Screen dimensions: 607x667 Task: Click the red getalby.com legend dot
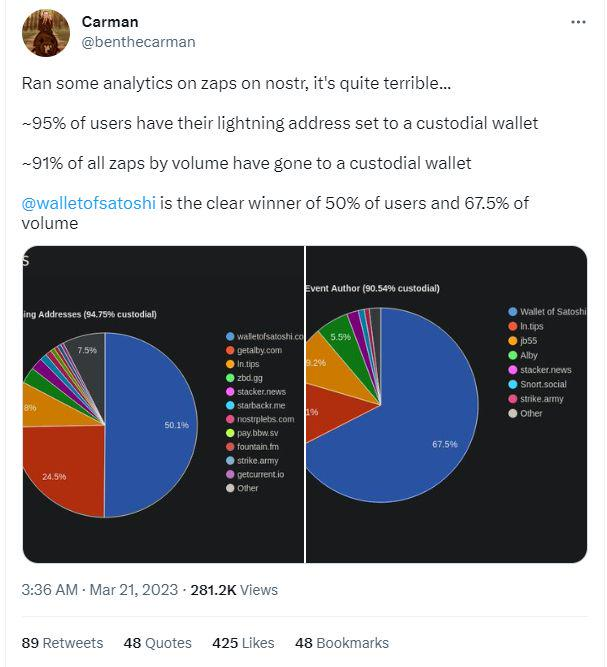point(230,350)
